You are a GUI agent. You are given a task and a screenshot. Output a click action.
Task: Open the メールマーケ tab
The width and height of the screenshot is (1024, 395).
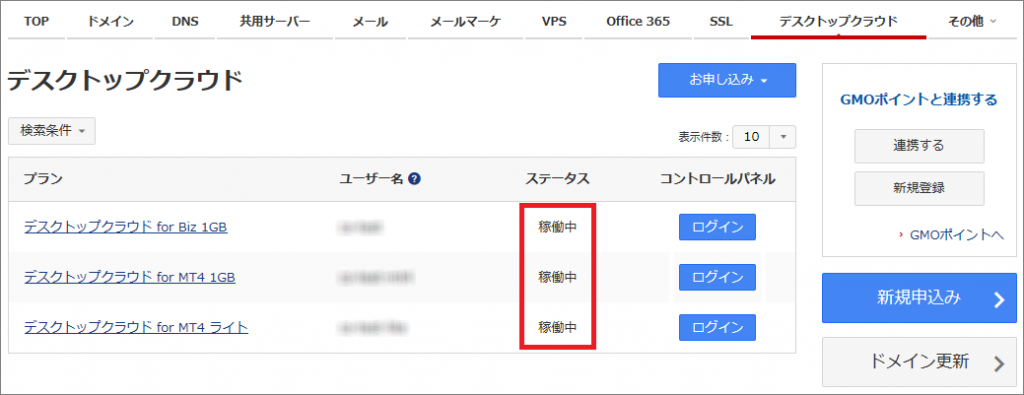(x=466, y=22)
